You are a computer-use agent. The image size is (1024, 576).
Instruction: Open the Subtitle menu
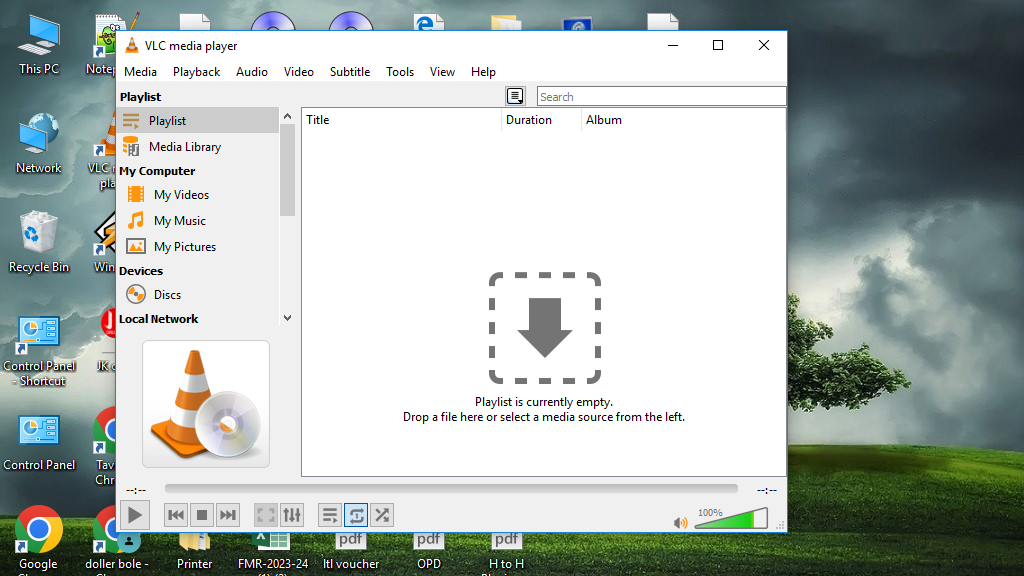(x=350, y=72)
